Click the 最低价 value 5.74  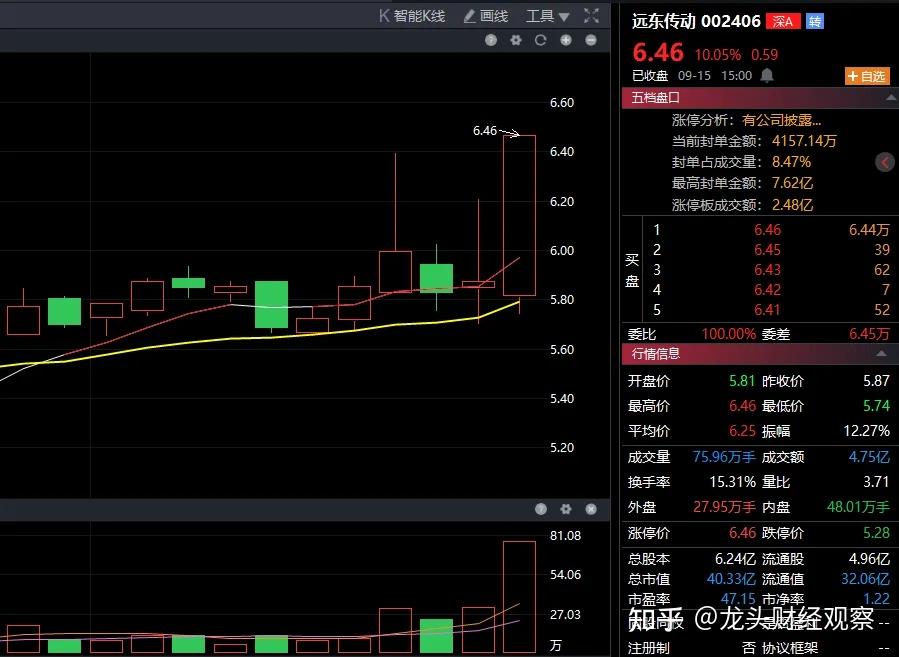click(x=876, y=406)
